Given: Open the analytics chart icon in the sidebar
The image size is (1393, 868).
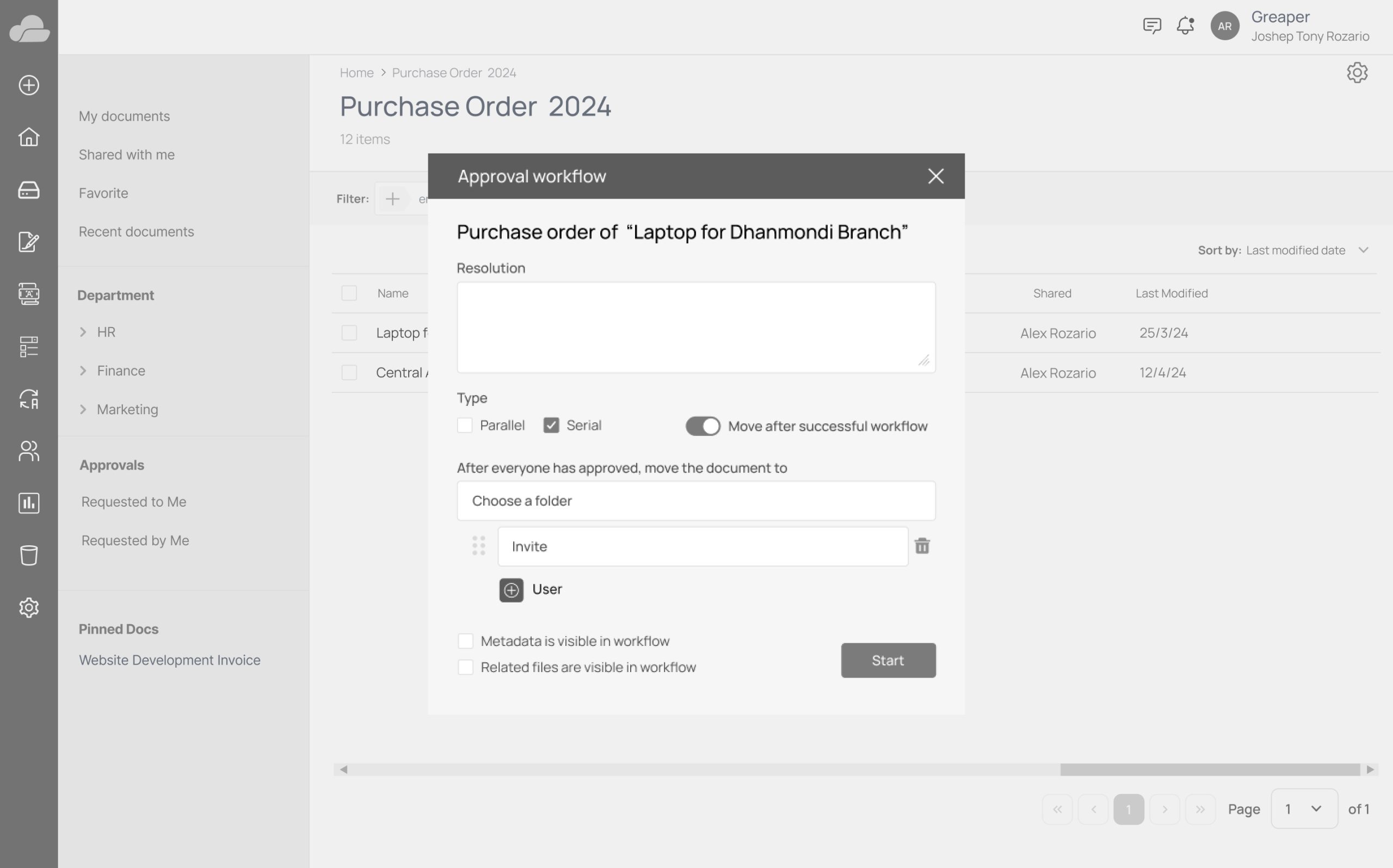Looking at the screenshot, I should (x=28, y=503).
